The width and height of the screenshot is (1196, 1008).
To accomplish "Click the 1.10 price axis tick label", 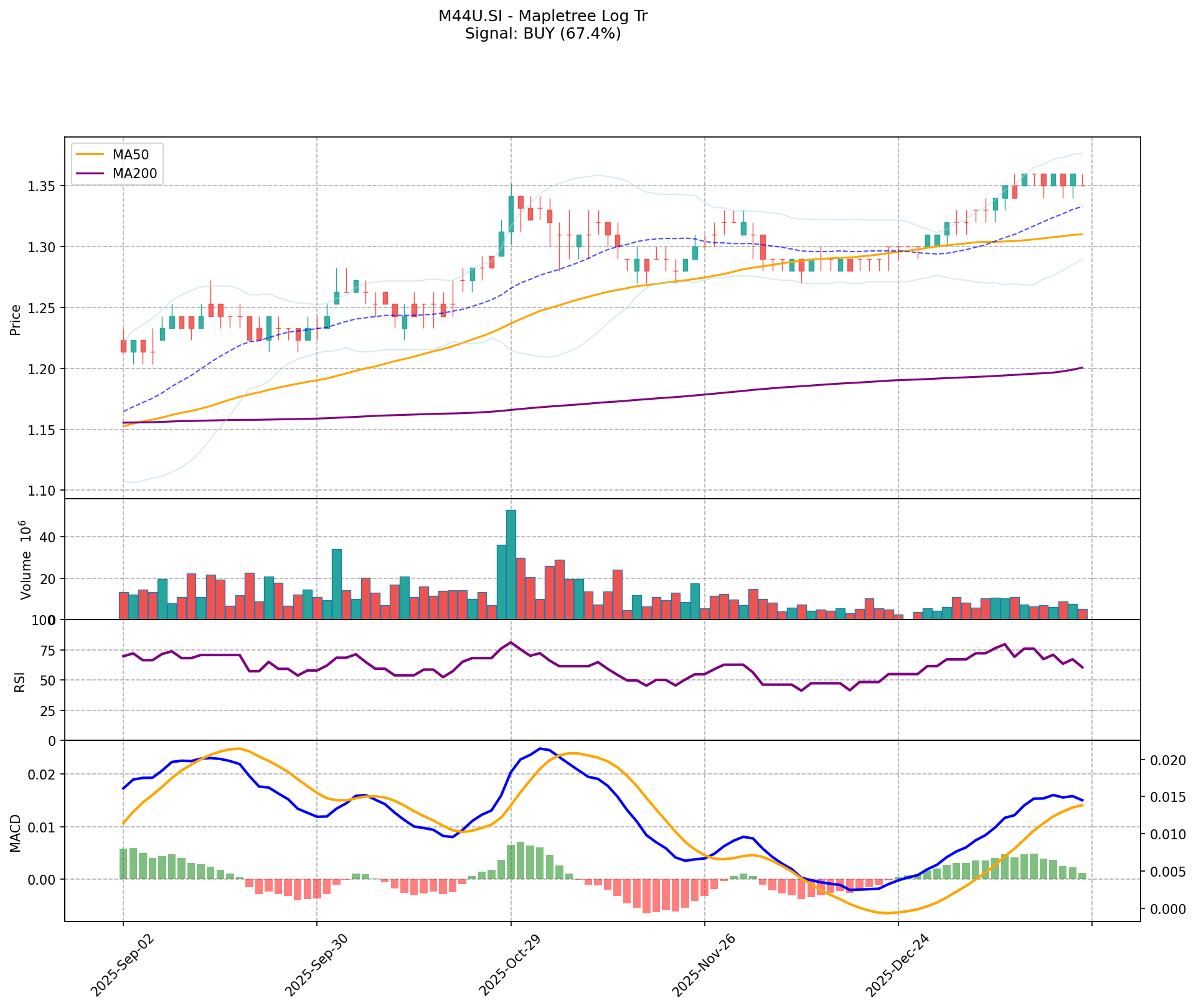I will [42, 491].
